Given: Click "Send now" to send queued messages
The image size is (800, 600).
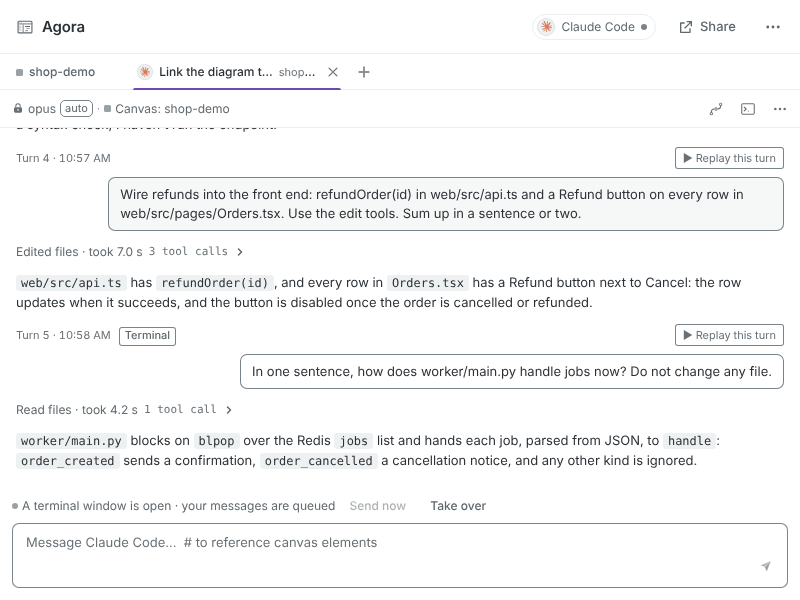Looking at the screenshot, I should (378, 506).
